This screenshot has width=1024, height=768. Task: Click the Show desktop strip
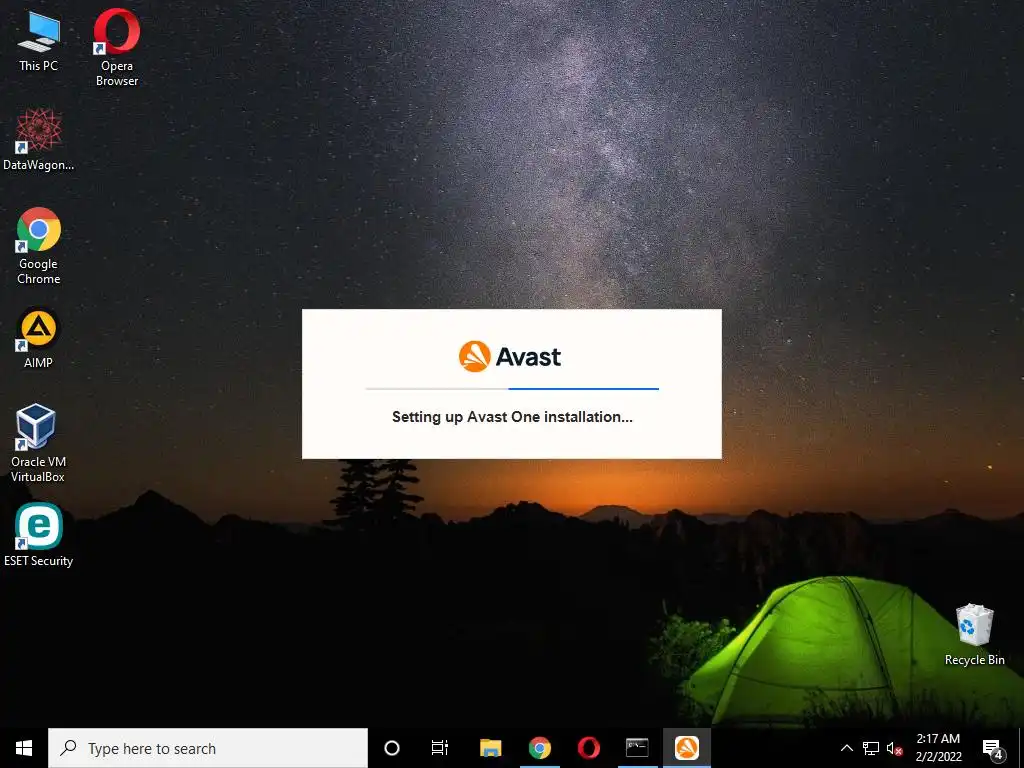tap(1021, 748)
